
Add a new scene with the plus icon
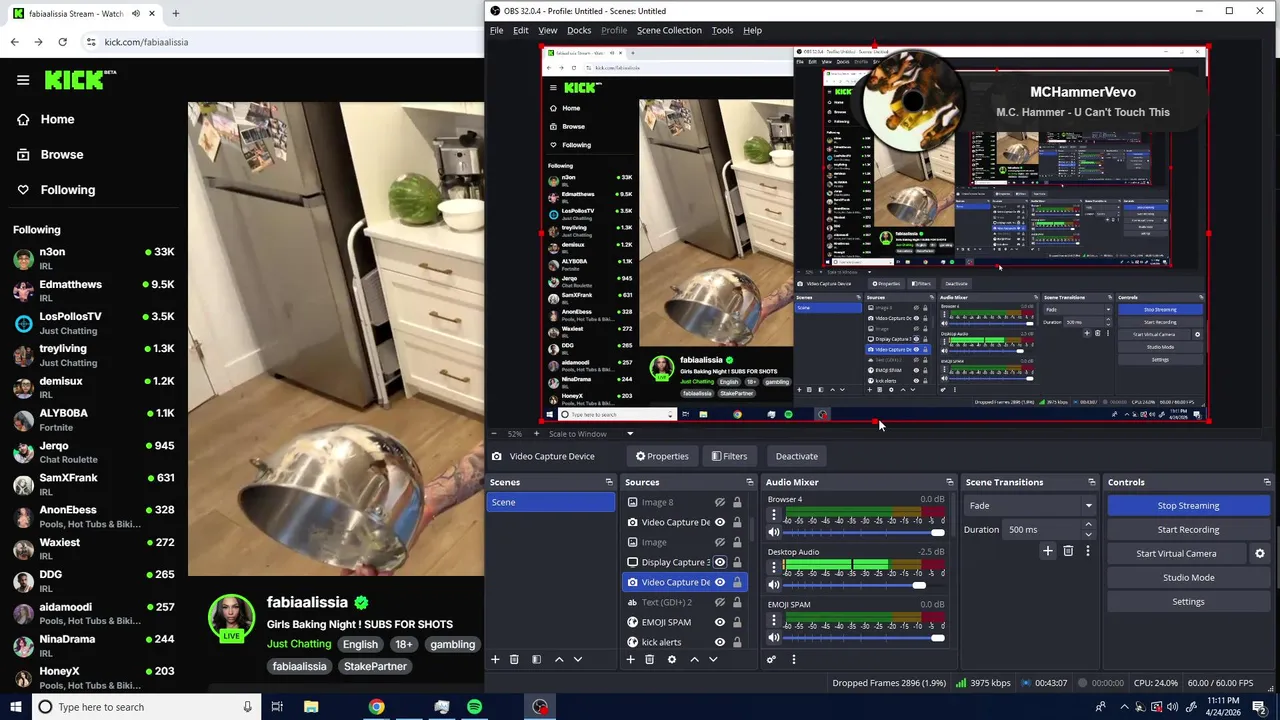tap(495, 660)
